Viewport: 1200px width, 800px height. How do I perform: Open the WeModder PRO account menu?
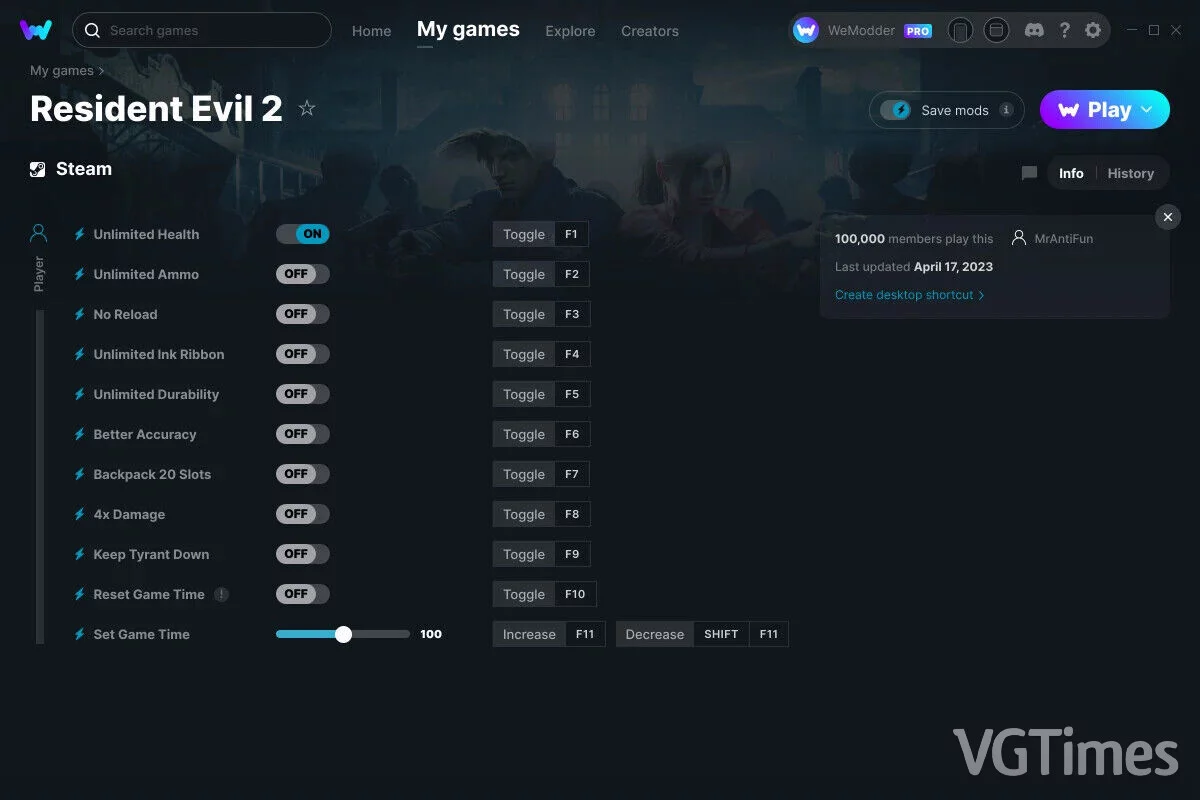coord(863,31)
